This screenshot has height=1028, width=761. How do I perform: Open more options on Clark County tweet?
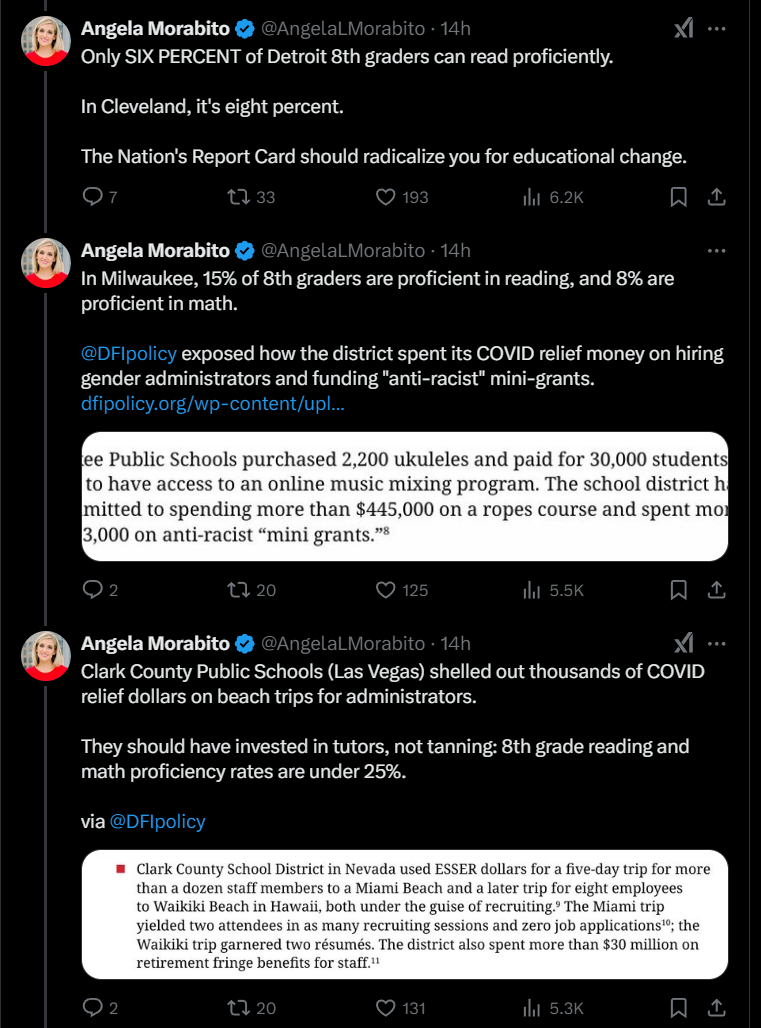pos(716,643)
